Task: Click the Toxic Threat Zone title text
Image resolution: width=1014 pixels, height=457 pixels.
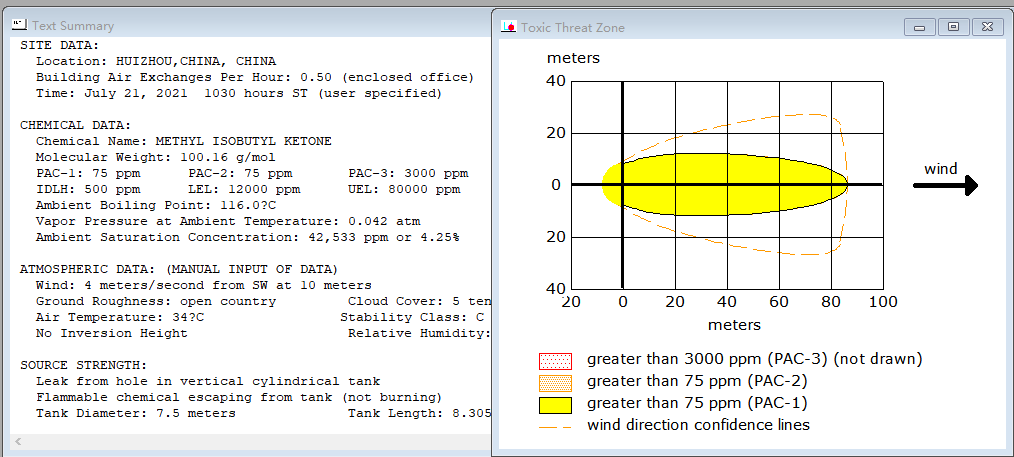Action: pos(572,28)
